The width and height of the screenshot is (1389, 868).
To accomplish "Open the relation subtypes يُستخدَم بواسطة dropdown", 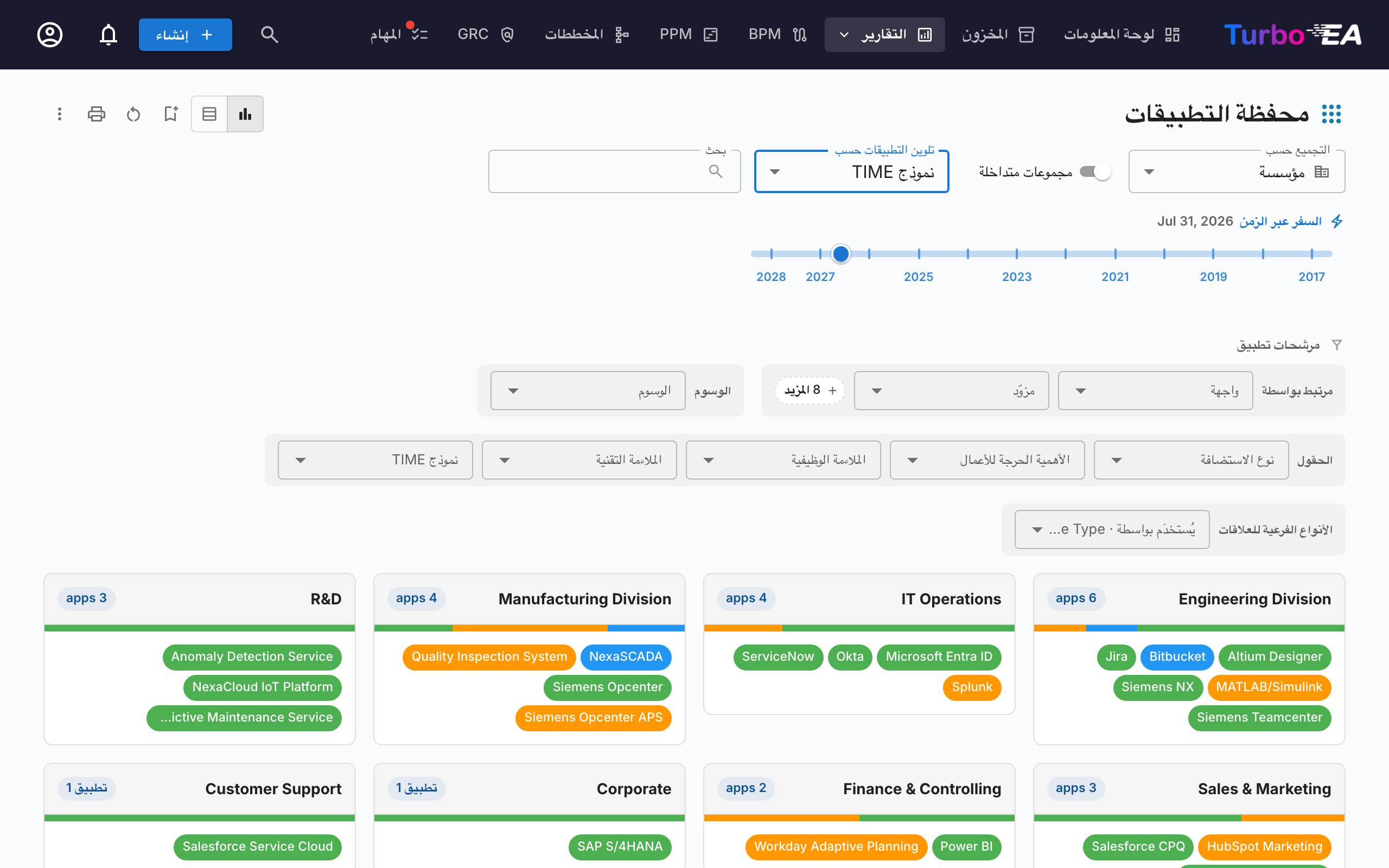I will (x=1112, y=529).
